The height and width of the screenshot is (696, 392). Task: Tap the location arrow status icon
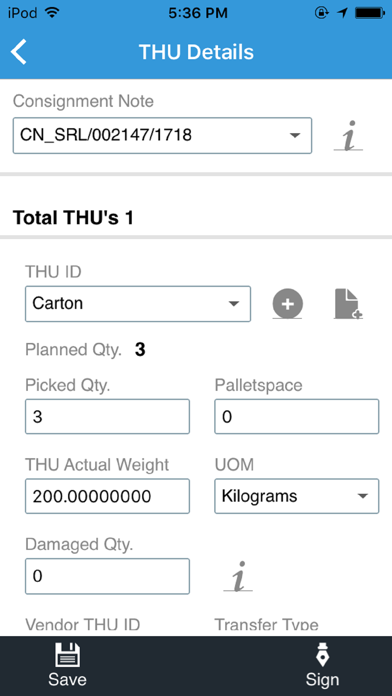tap(342, 13)
